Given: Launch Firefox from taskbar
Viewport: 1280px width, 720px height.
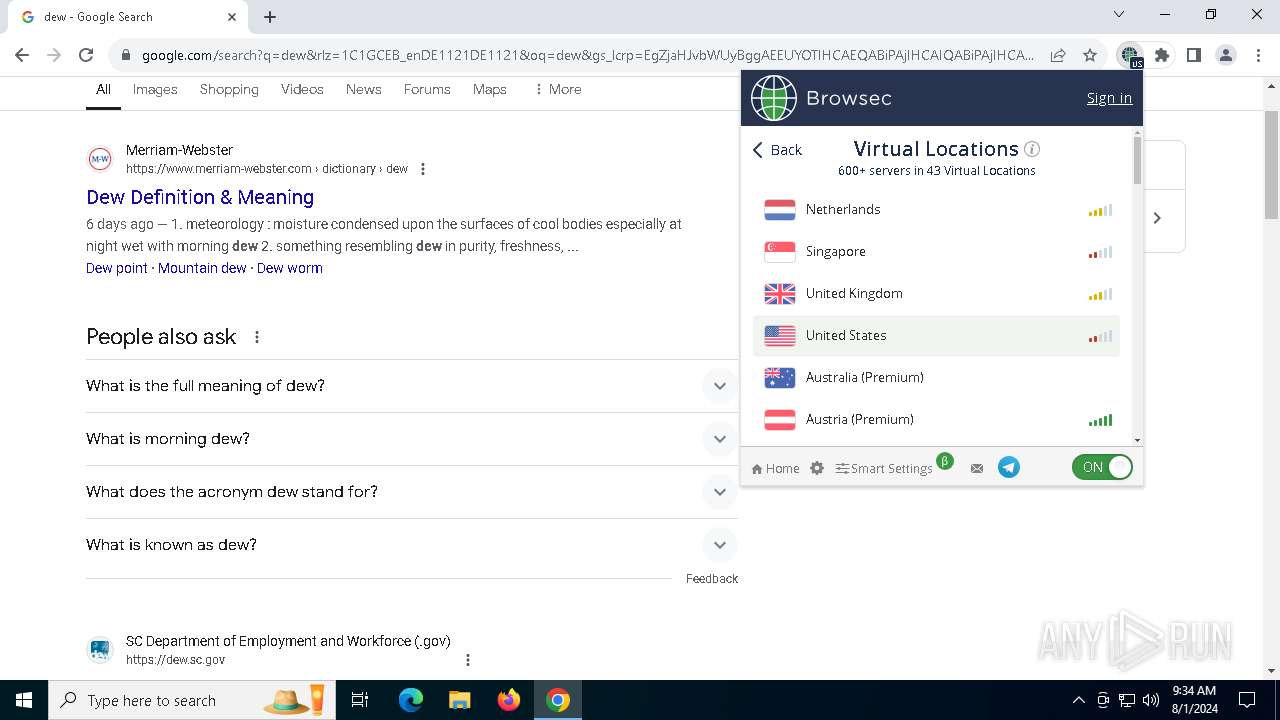Looking at the screenshot, I should point(509,700).
